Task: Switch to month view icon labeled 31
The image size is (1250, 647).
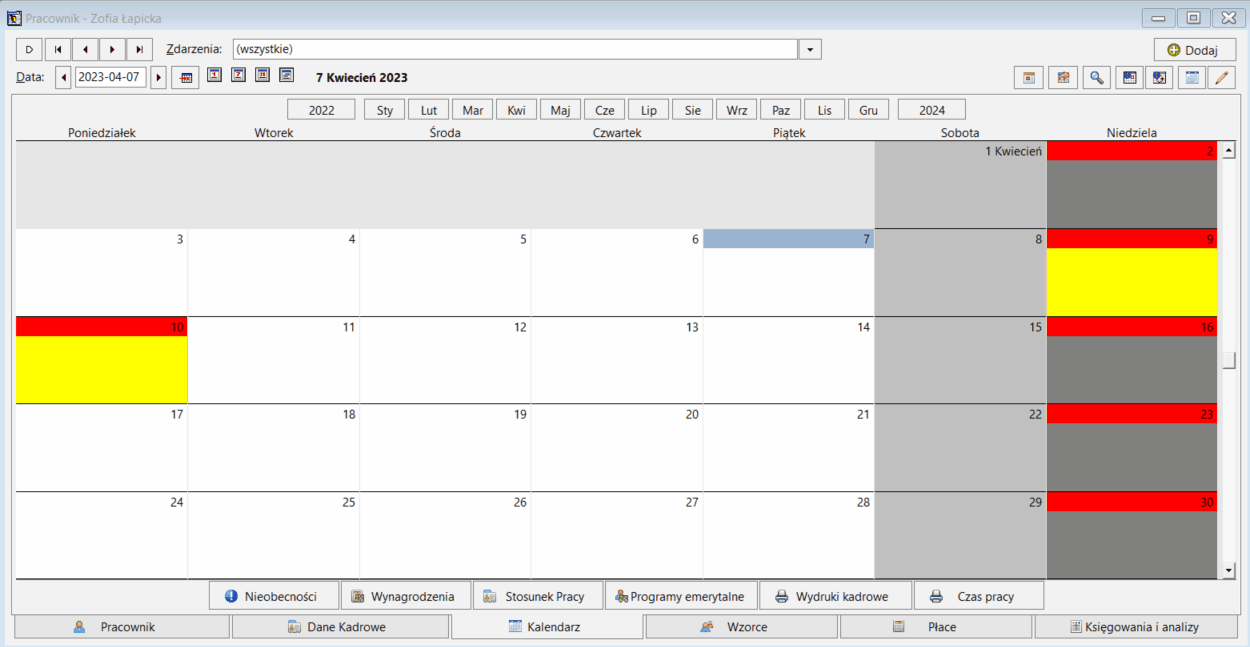Action: point(262,75)
